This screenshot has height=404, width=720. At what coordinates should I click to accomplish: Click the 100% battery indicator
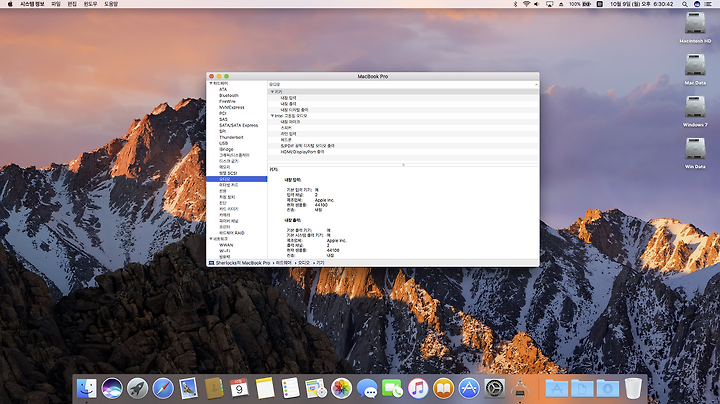tap(580, 4)
